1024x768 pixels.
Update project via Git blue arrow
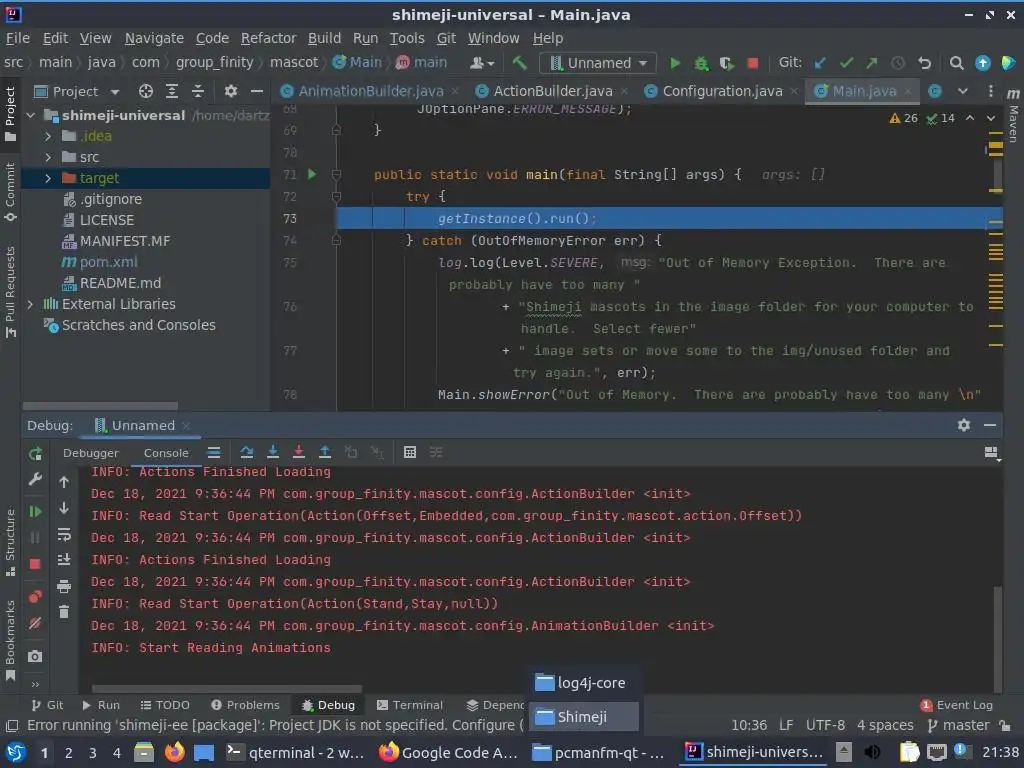[x=820, y=63]
